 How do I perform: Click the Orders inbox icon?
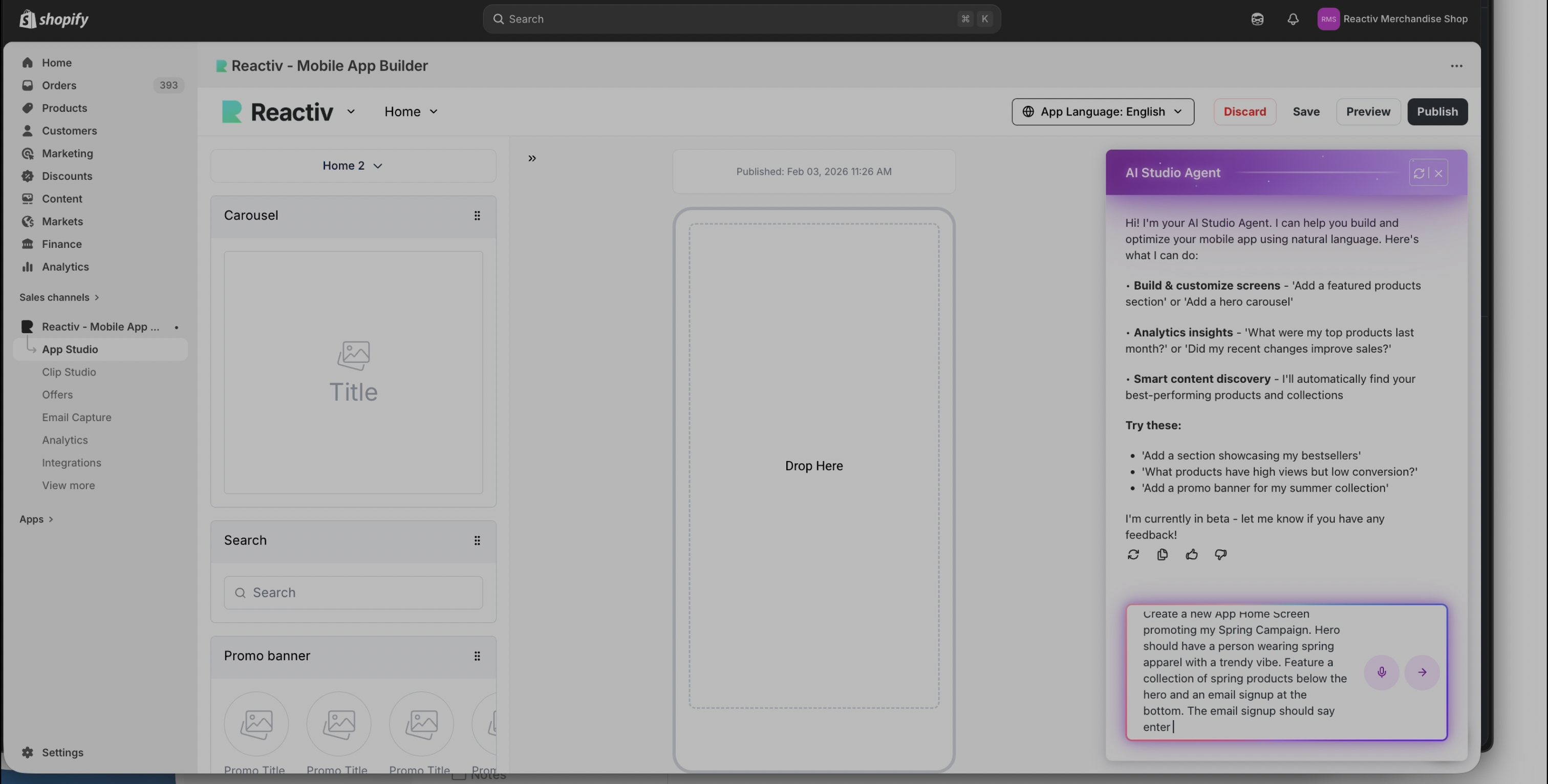click(x=27, y=85)
